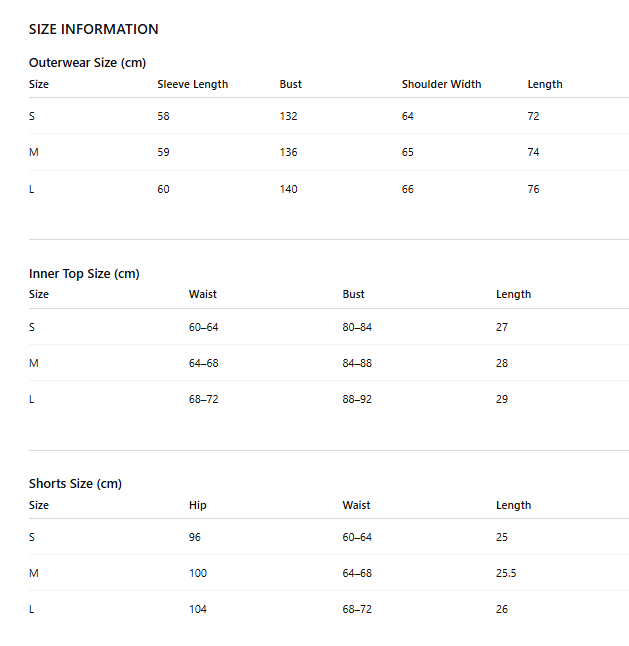Select shorts waist range 68–72

tap(357, 609)
